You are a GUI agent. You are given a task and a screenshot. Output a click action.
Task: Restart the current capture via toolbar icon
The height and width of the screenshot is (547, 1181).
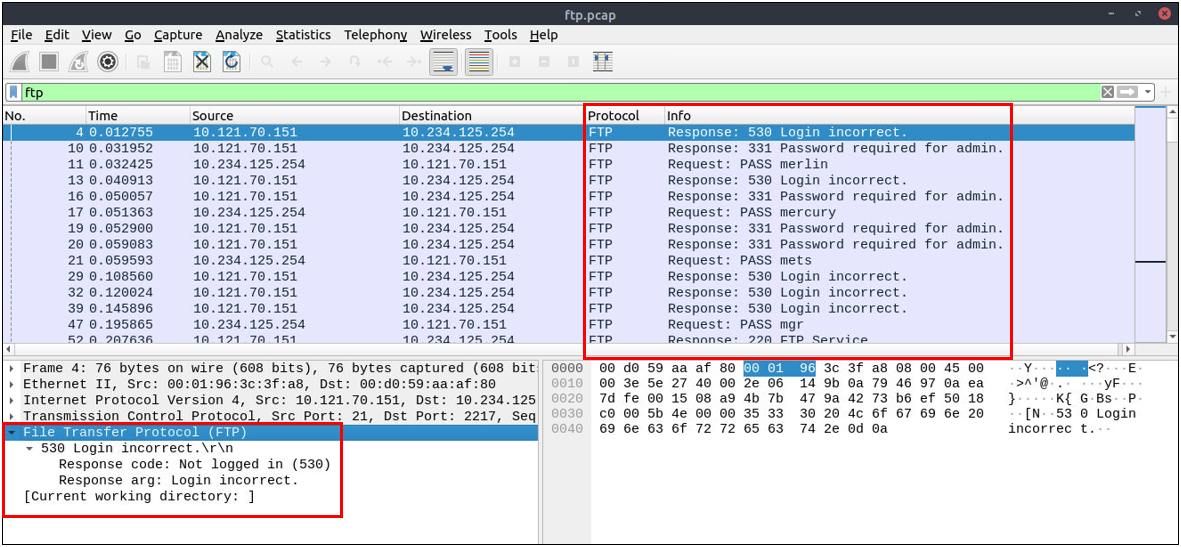(78, 62)
